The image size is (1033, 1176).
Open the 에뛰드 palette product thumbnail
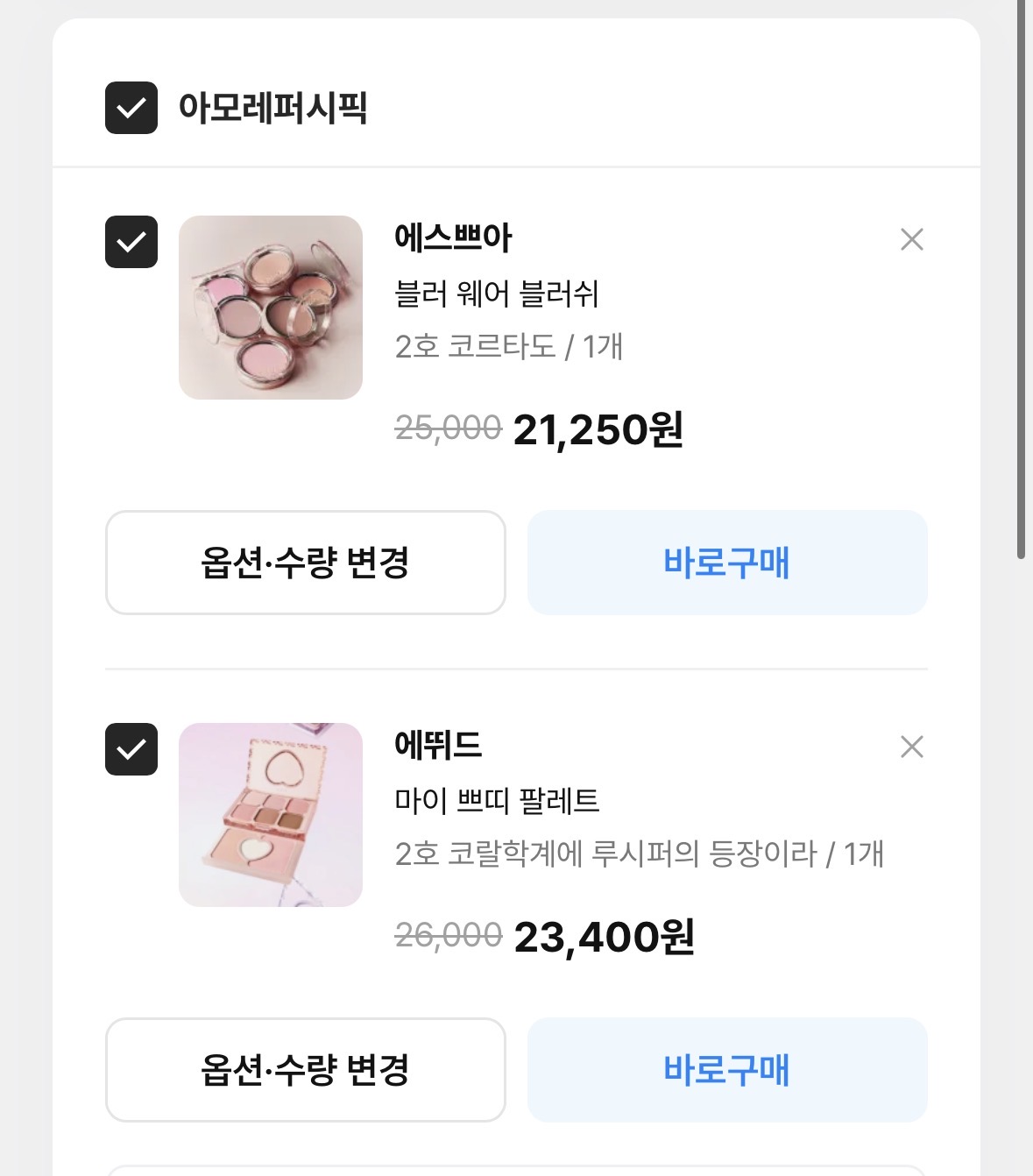pos(271,815)
